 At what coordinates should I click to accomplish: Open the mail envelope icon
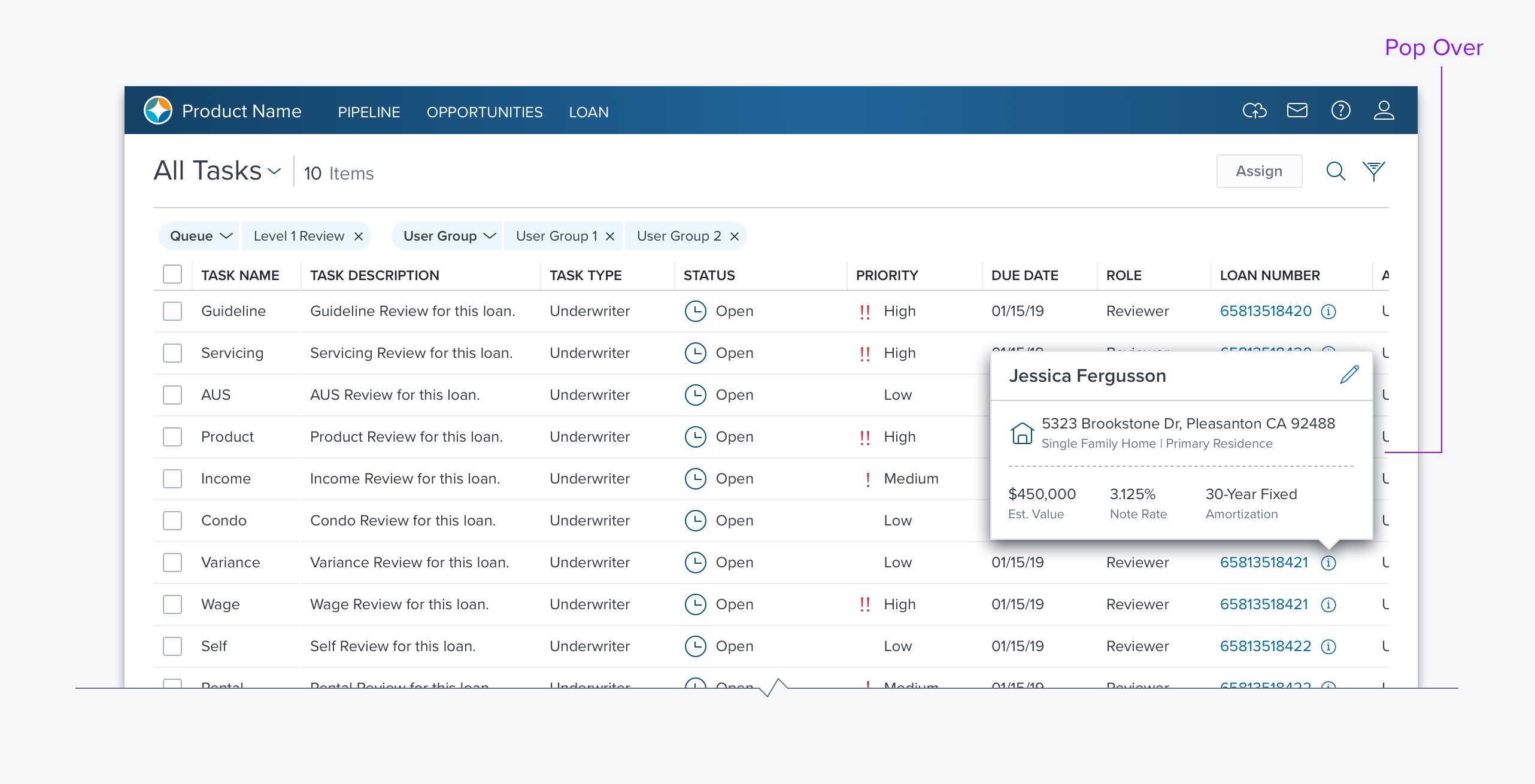[1297, 111]
